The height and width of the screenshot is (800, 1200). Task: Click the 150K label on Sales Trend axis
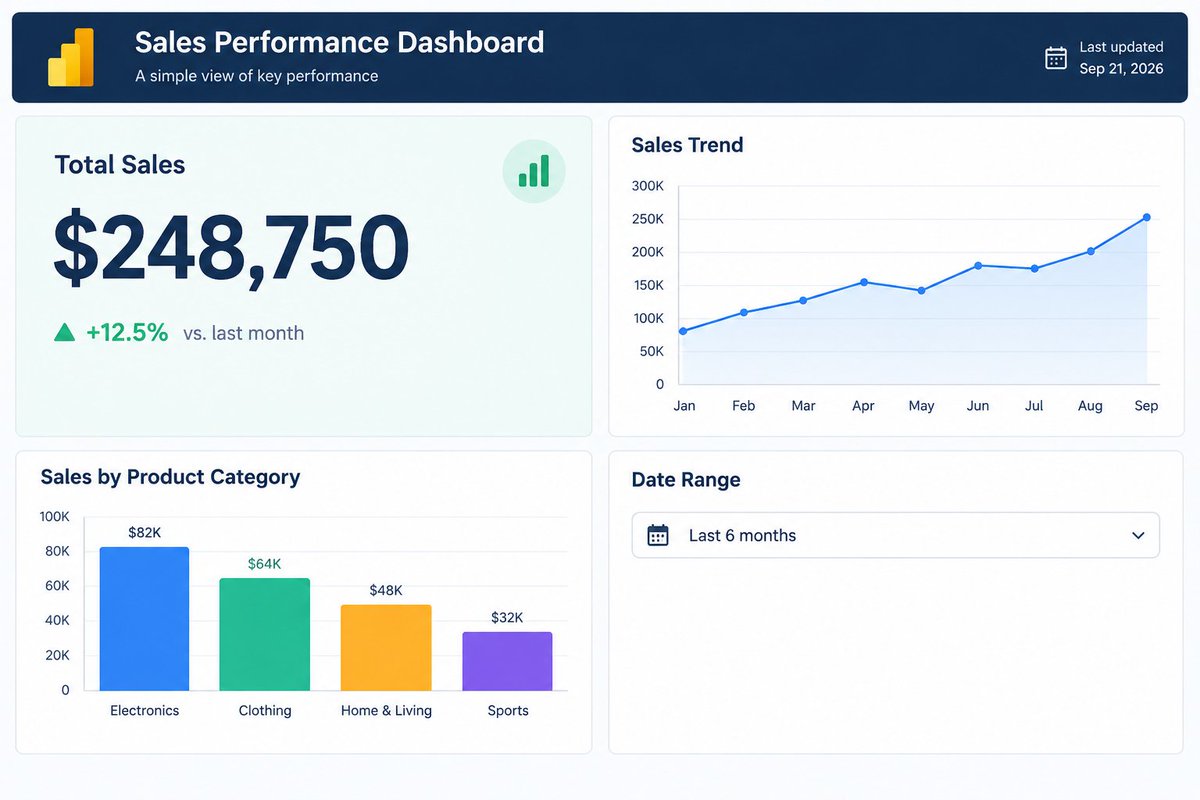[x=648, y=285]
